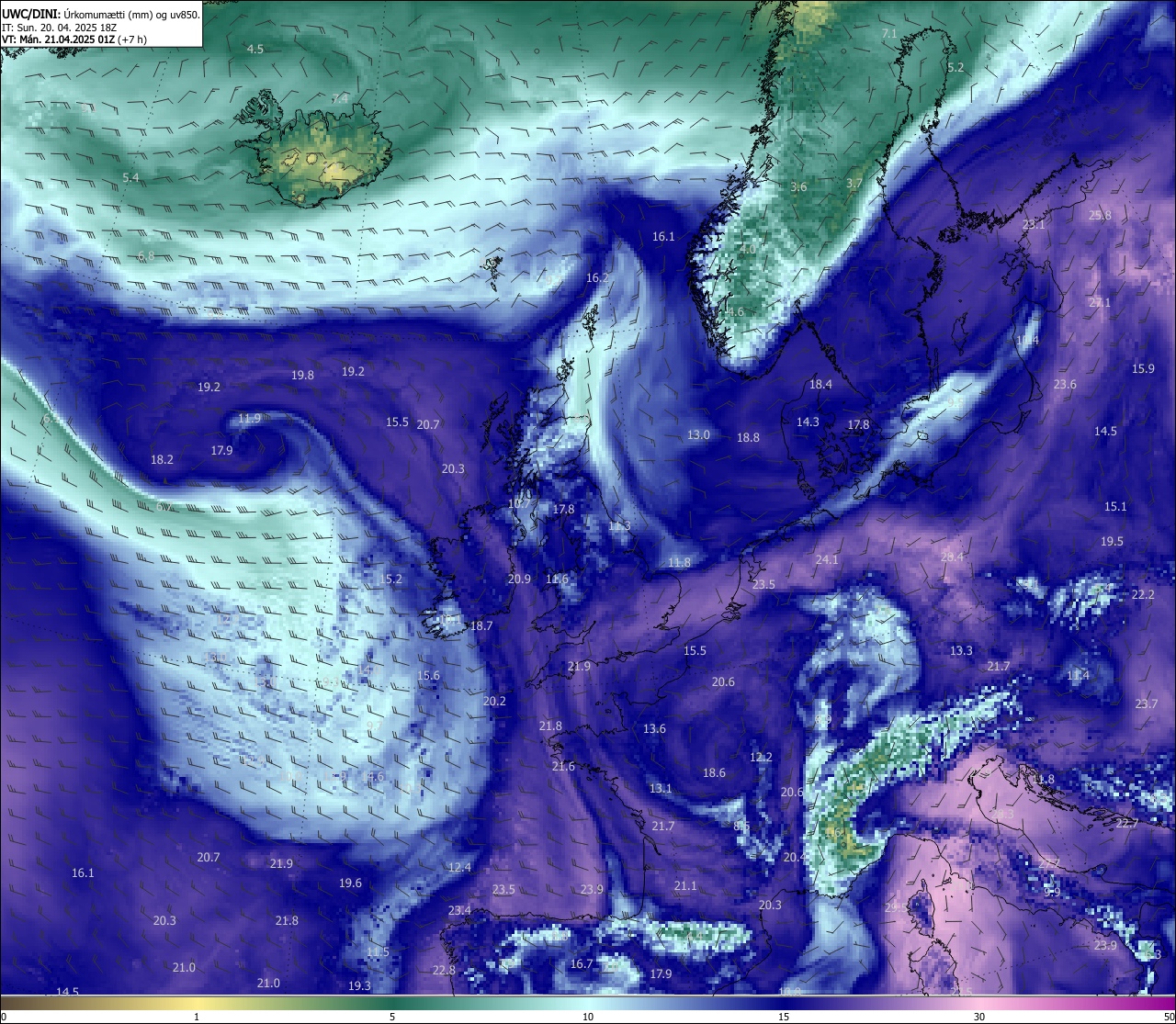Click the value 5.4 on the map
Image resolution: width=1176 pixels, height=1024 pixels.
130,177
